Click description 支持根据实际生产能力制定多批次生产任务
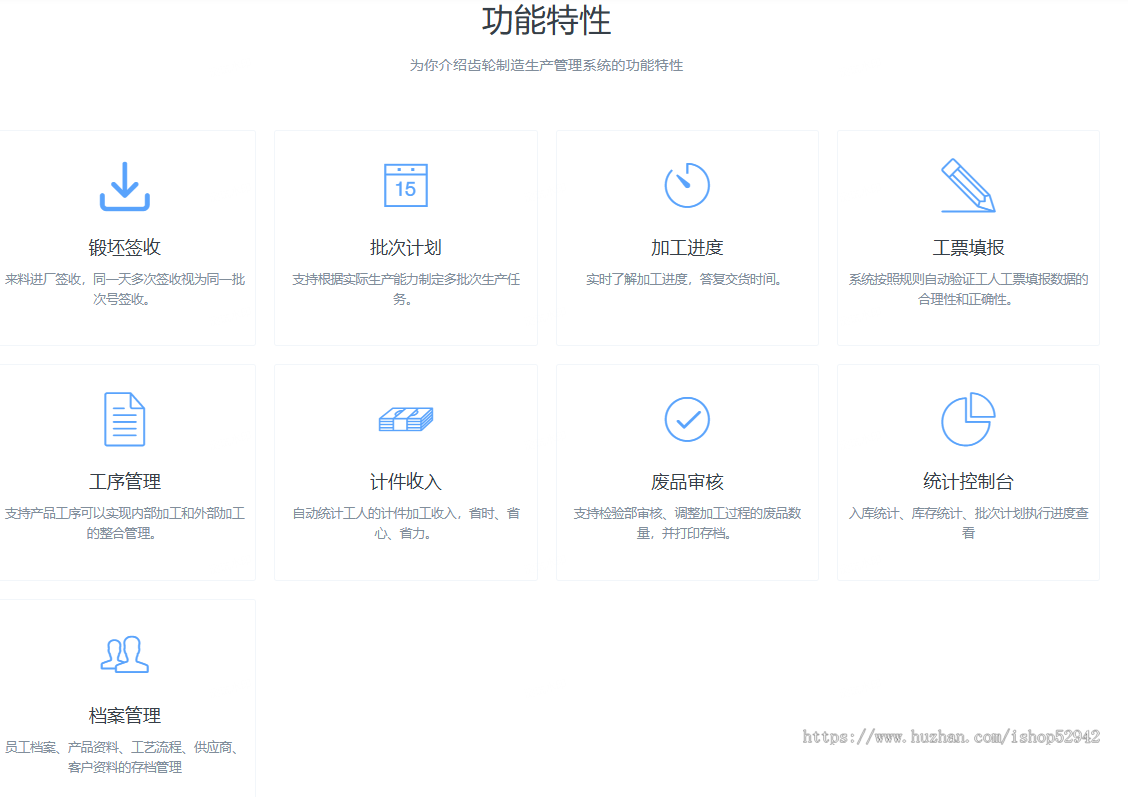The image size is (1128, 797). click(406, 289)
